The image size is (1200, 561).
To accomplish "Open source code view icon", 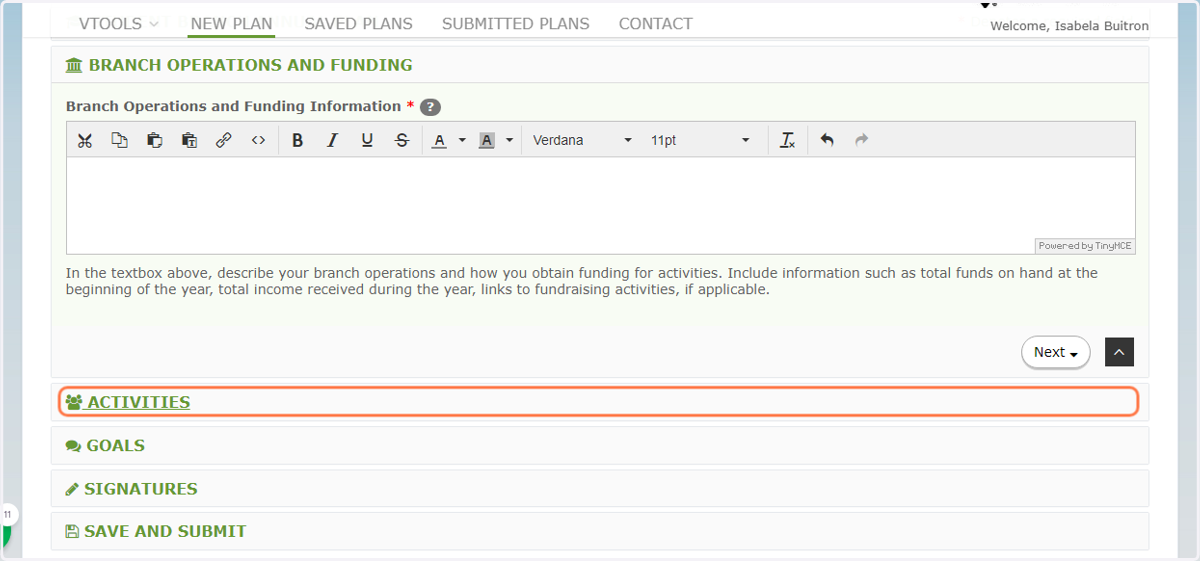I will coord(258,140).
